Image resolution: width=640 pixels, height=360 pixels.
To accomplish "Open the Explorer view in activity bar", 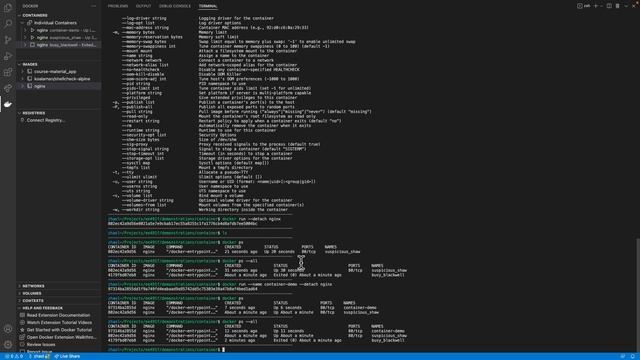I will point(8,7).
